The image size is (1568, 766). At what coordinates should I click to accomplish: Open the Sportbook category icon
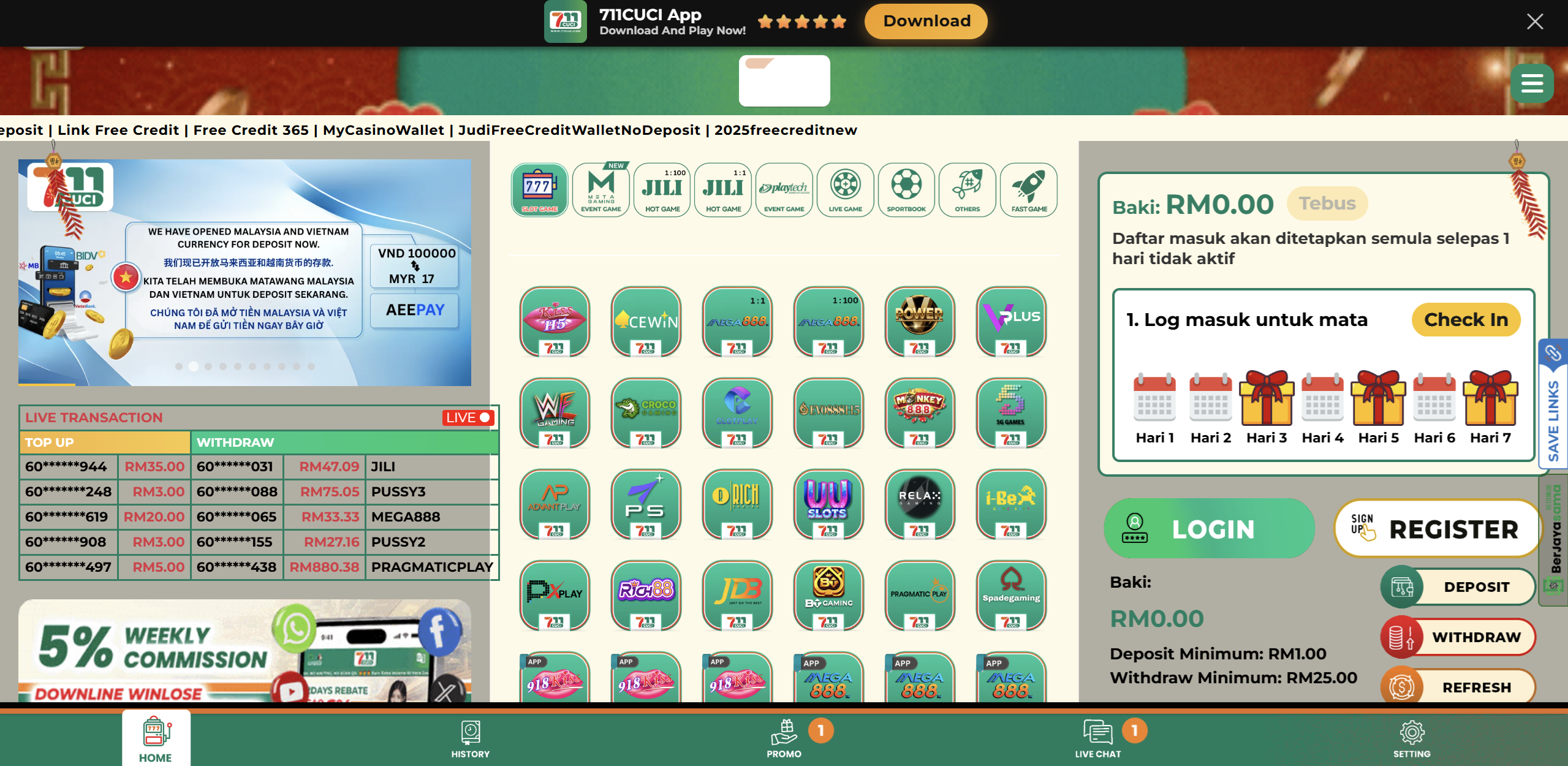(906, 190)
